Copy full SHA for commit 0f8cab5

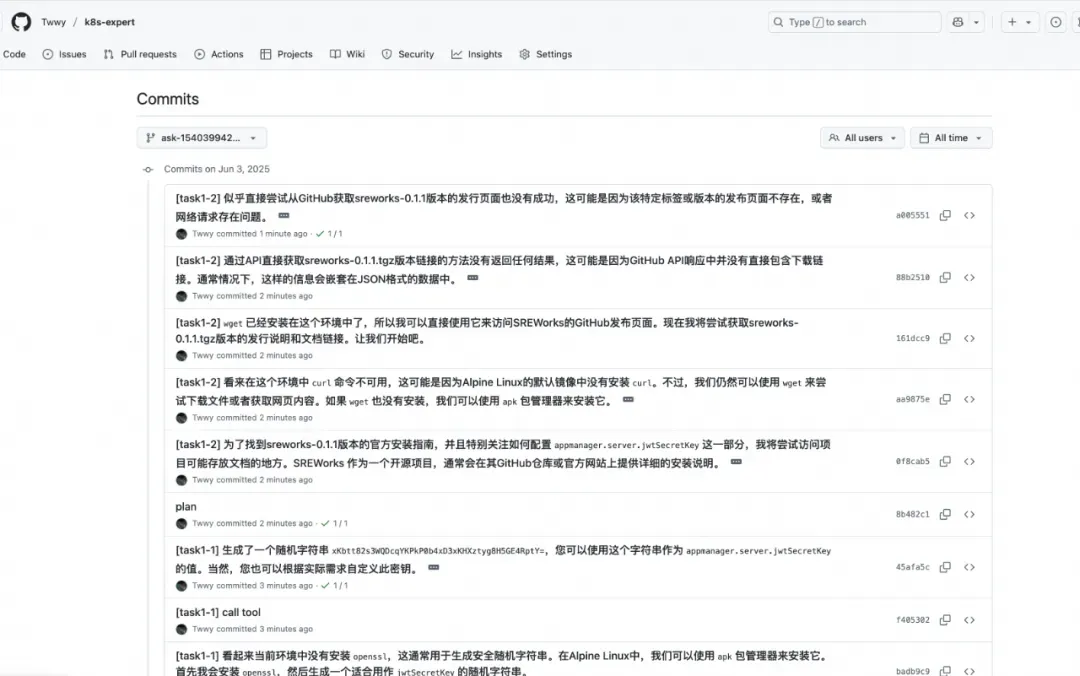pyautogui.click(x=945, y=461)
